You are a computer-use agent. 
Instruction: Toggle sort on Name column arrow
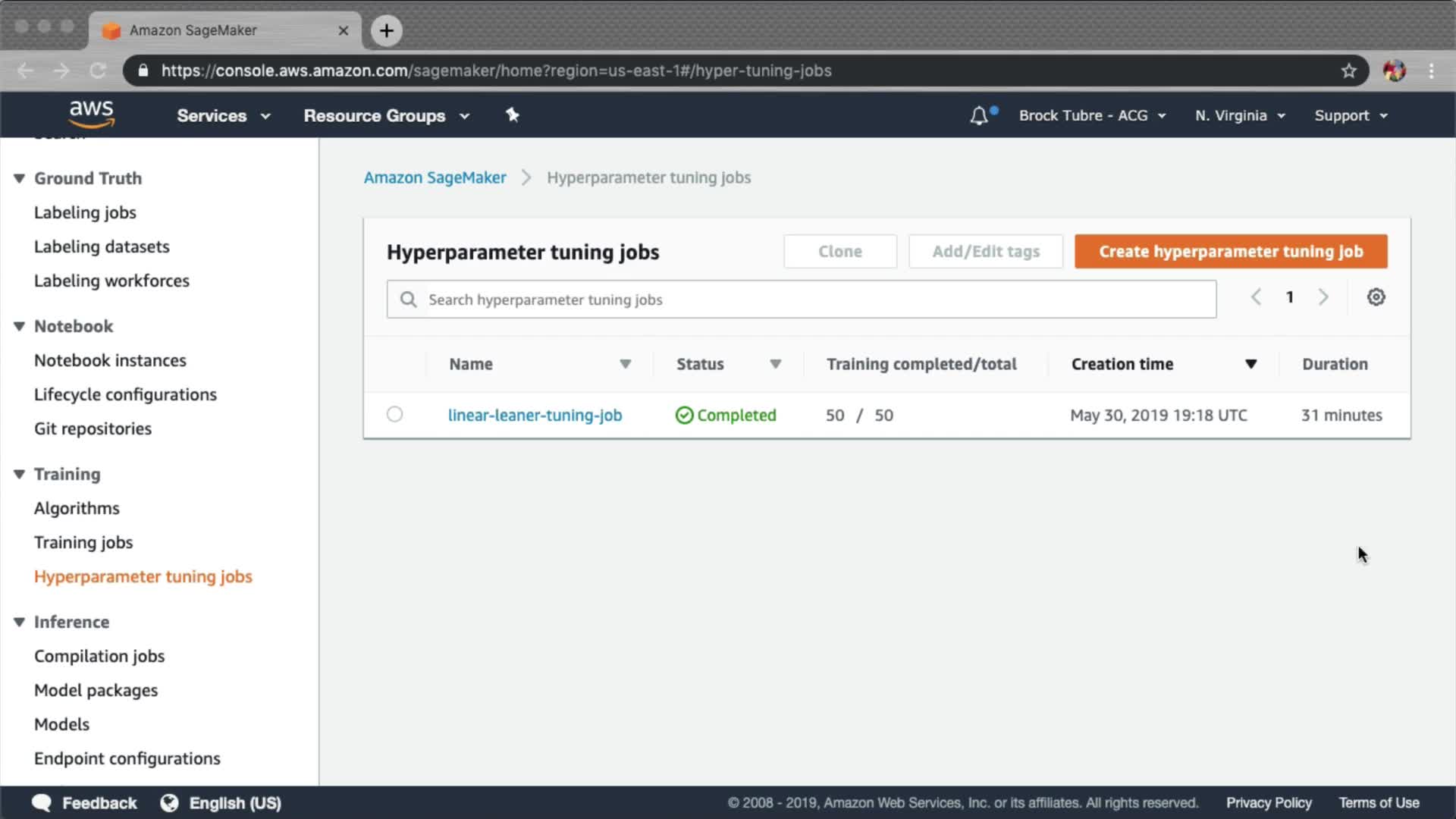pyautogui.click(x=625, y=364)
